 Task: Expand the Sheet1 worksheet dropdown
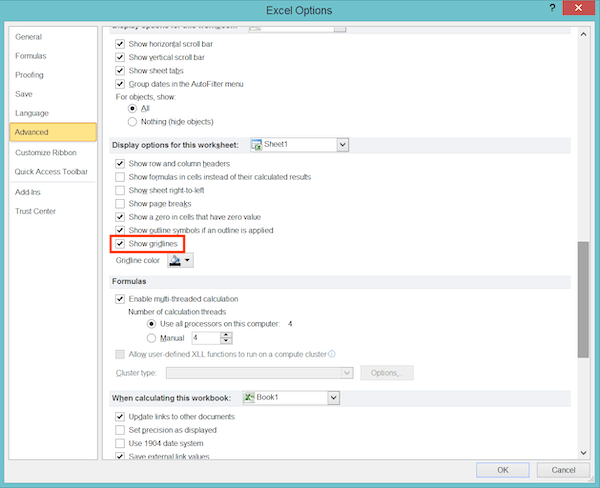pos(342,145)
